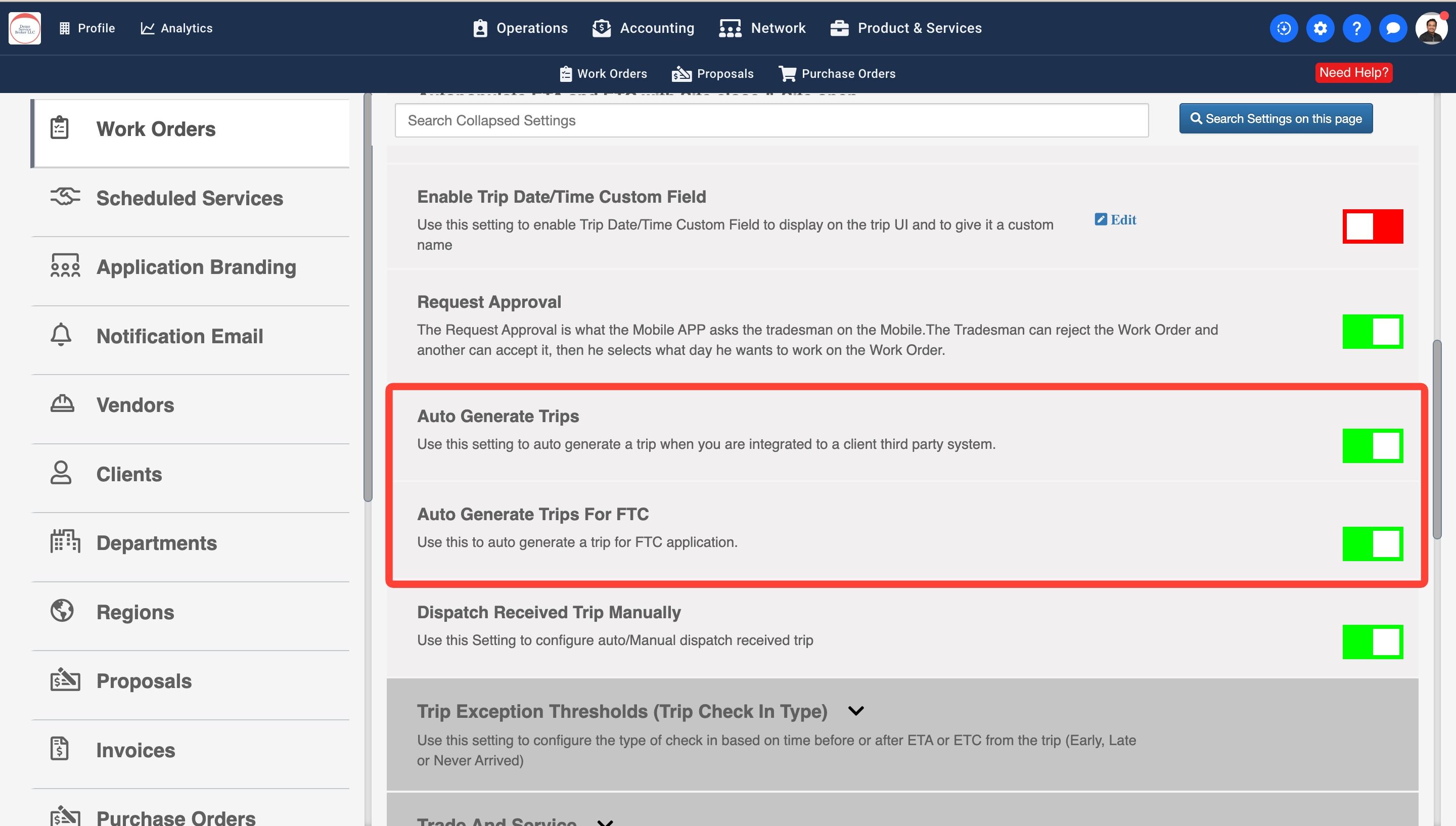Click Search Settings on this page button
The width and height of the screenshot is (1456, 826).
point(1276,119)
